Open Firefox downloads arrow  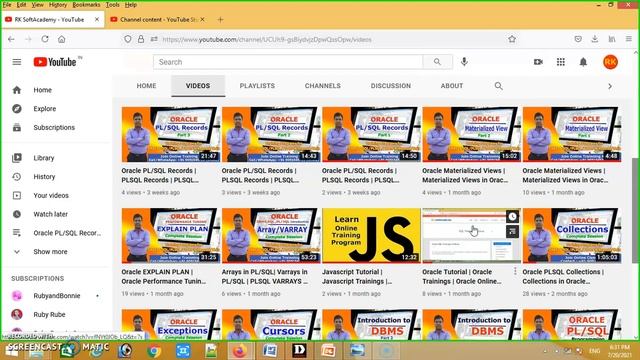595,39
